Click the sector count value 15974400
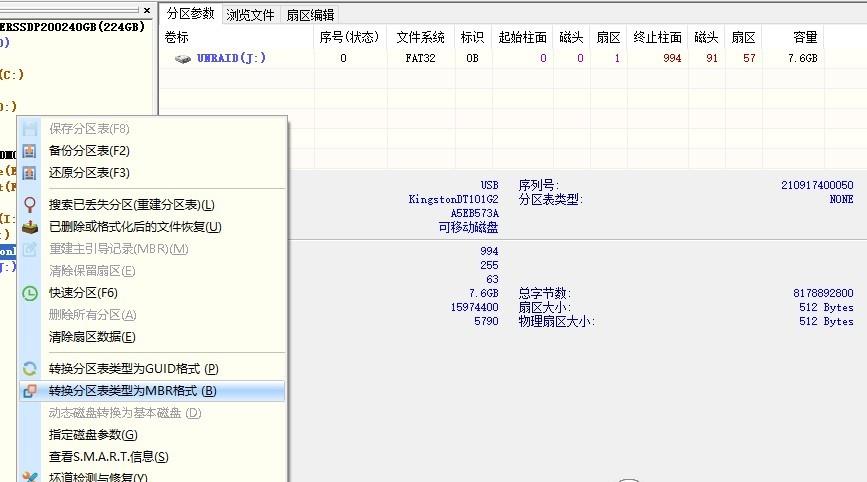The height and width of the screenshot is (482, 867). coord(474,307)
